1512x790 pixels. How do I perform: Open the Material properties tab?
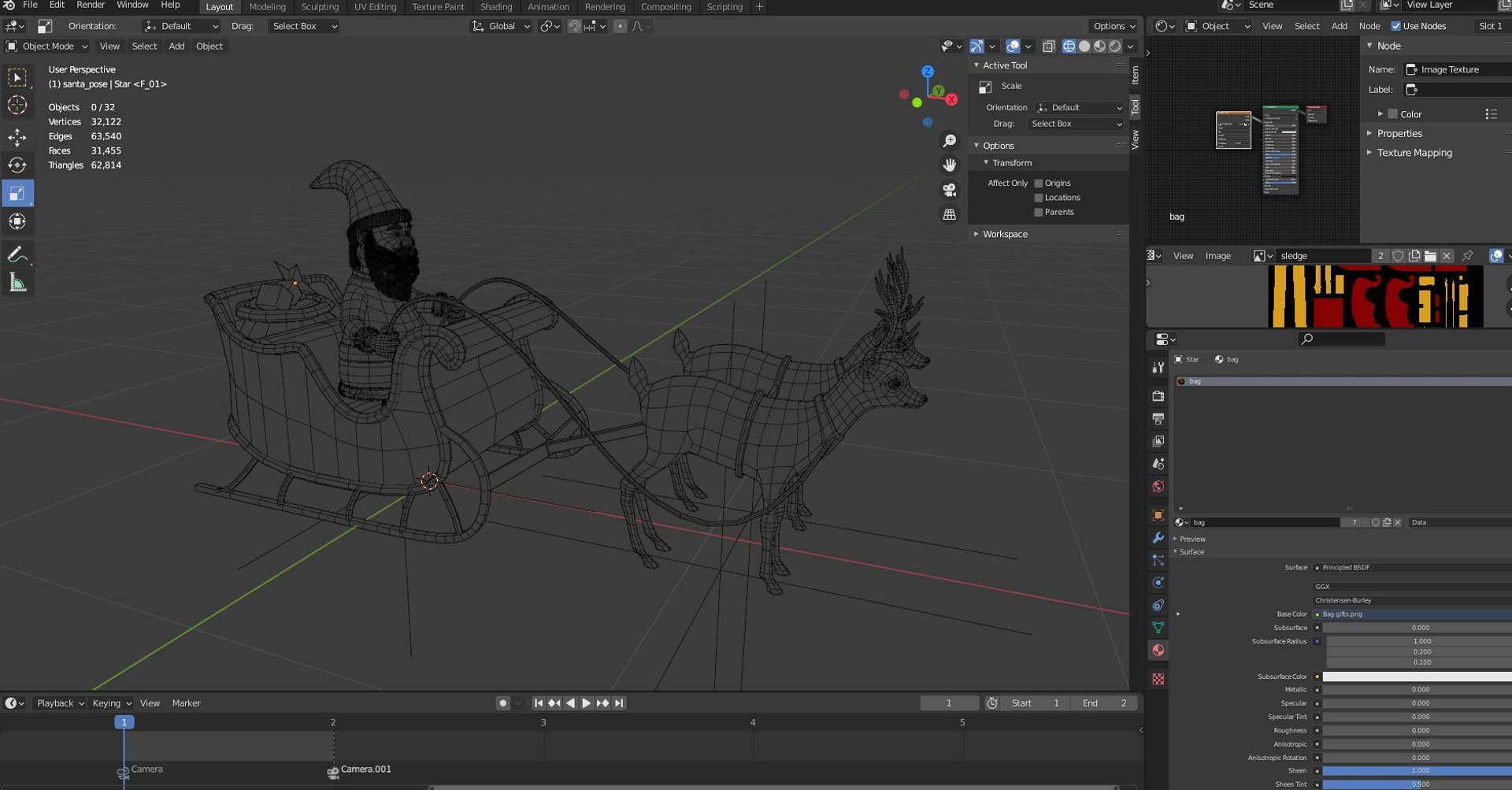point(1158,651)
